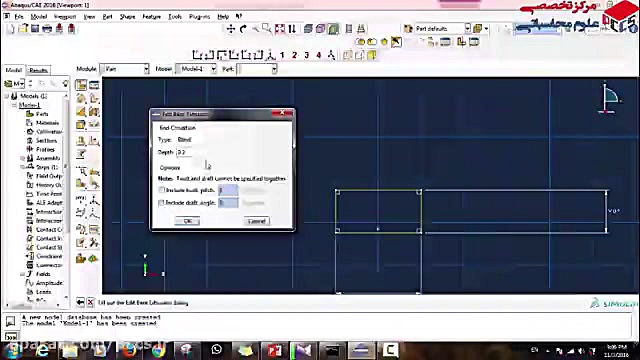Viewport: 640px width, 360px height.
Task: Click the Save Model Database icon
Action: [x=35, y=29]
